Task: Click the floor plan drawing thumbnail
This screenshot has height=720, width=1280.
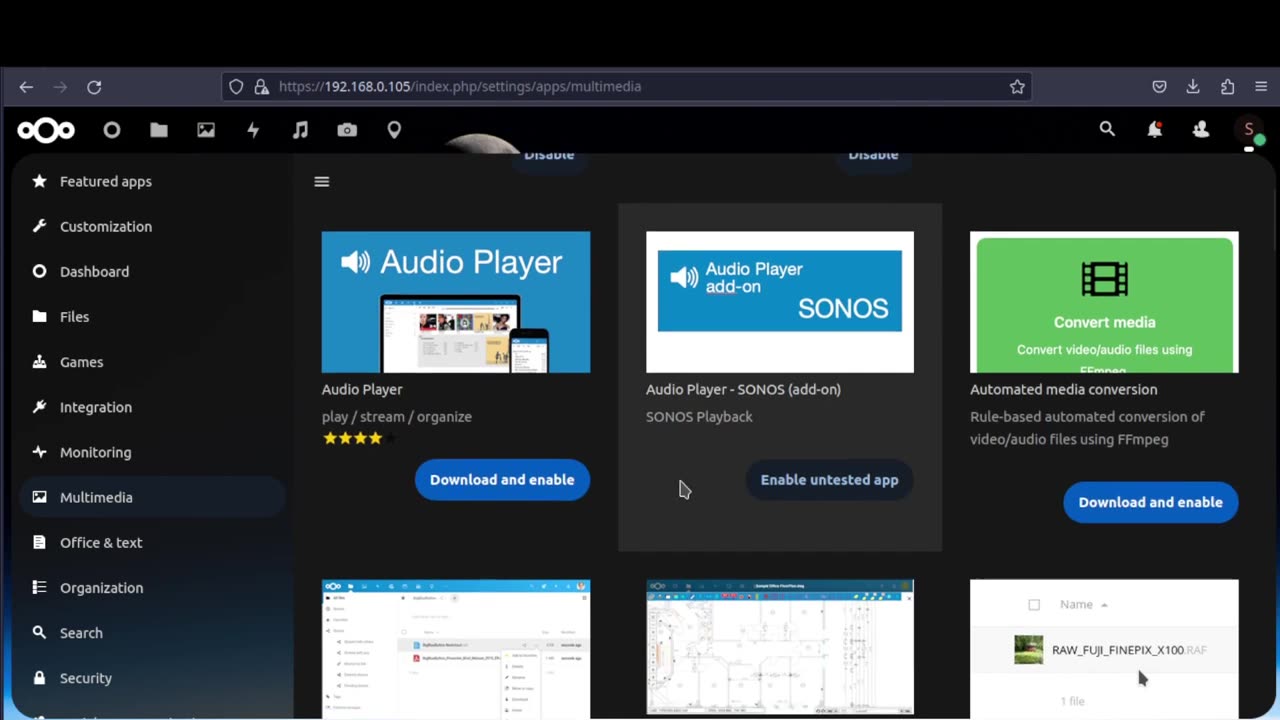Action: point(780,648)
